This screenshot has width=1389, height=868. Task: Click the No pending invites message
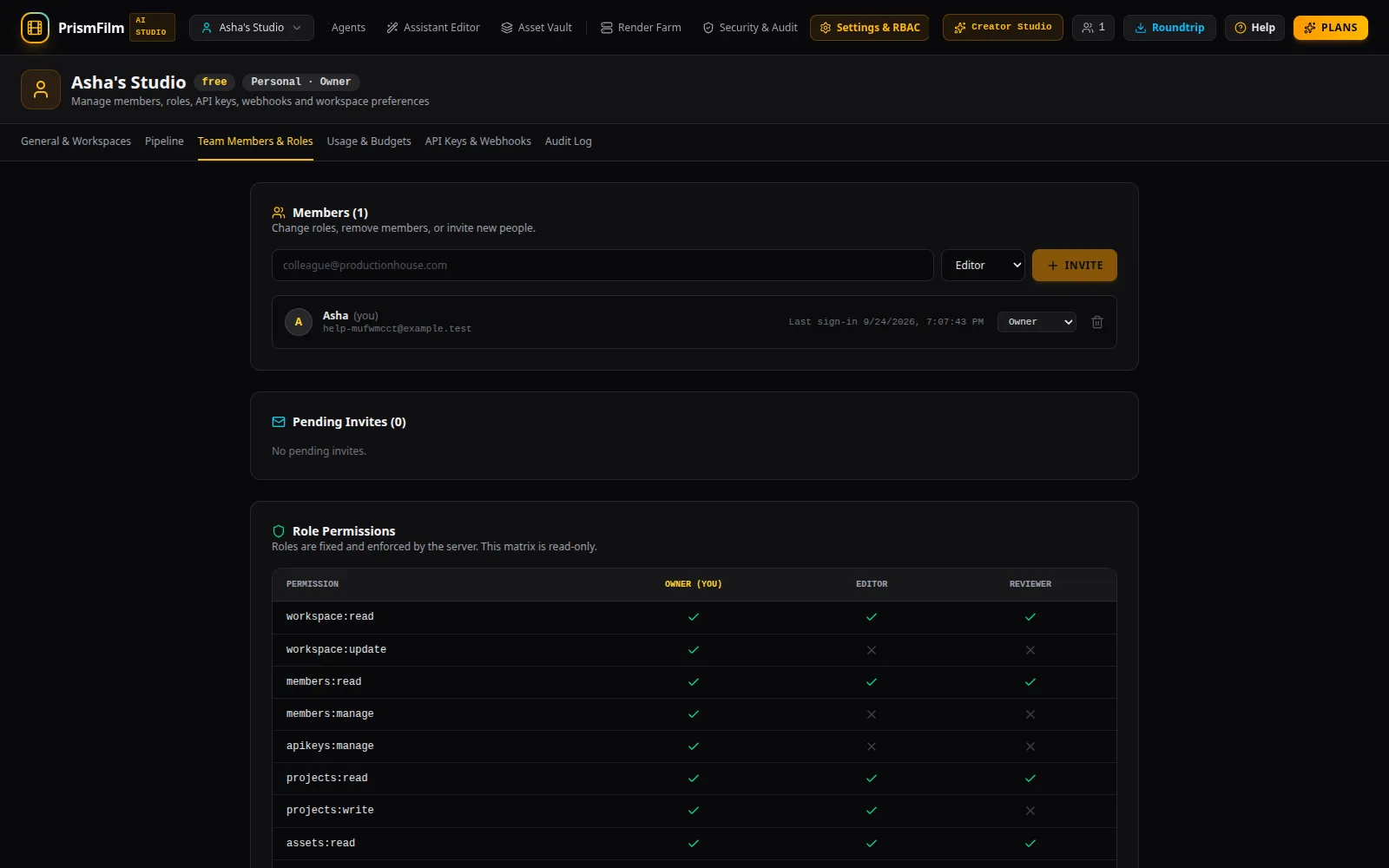(x=319, y=451)
